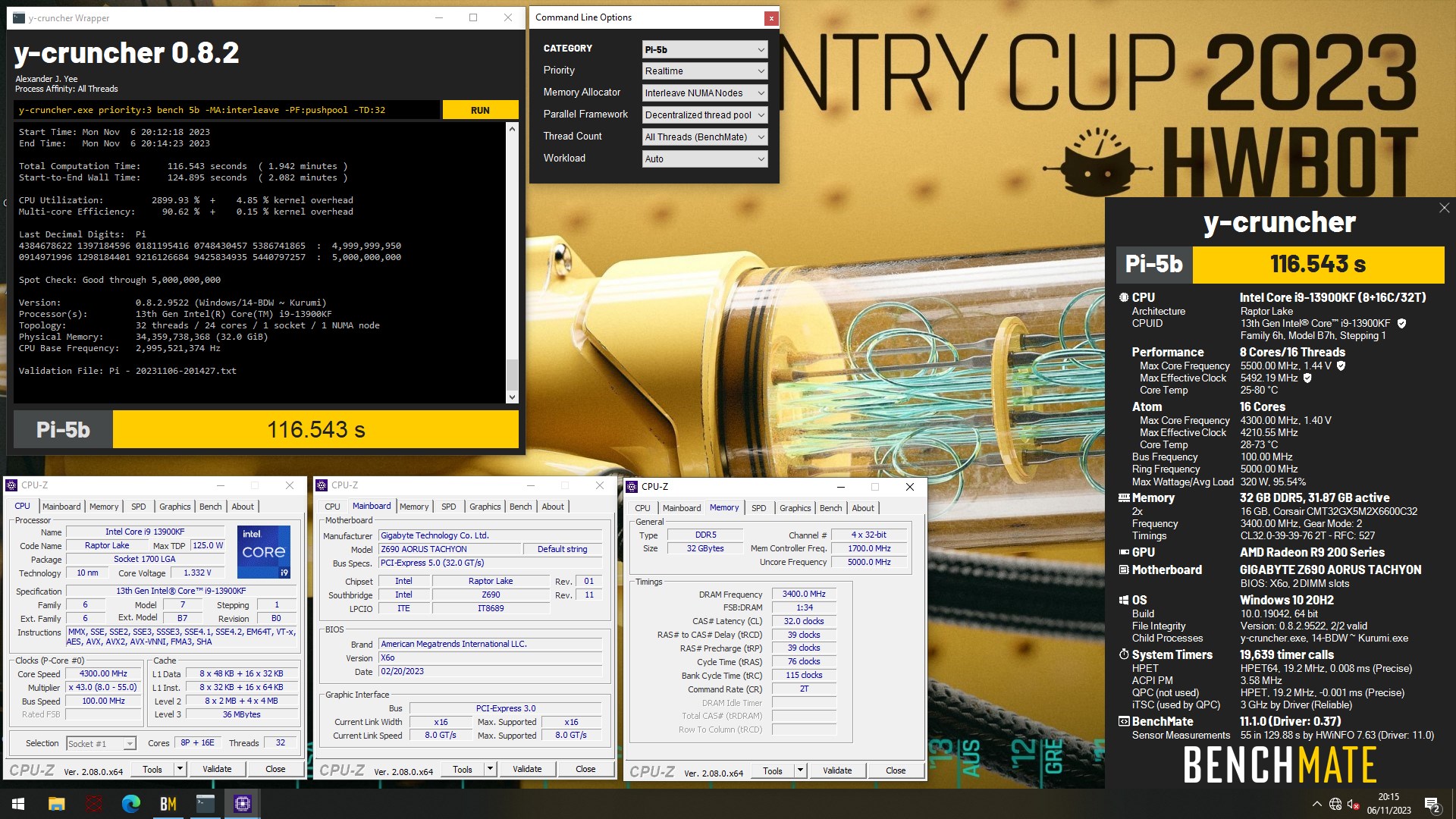Switch to the y-cruncher console taskbar icon

[206, 804]
